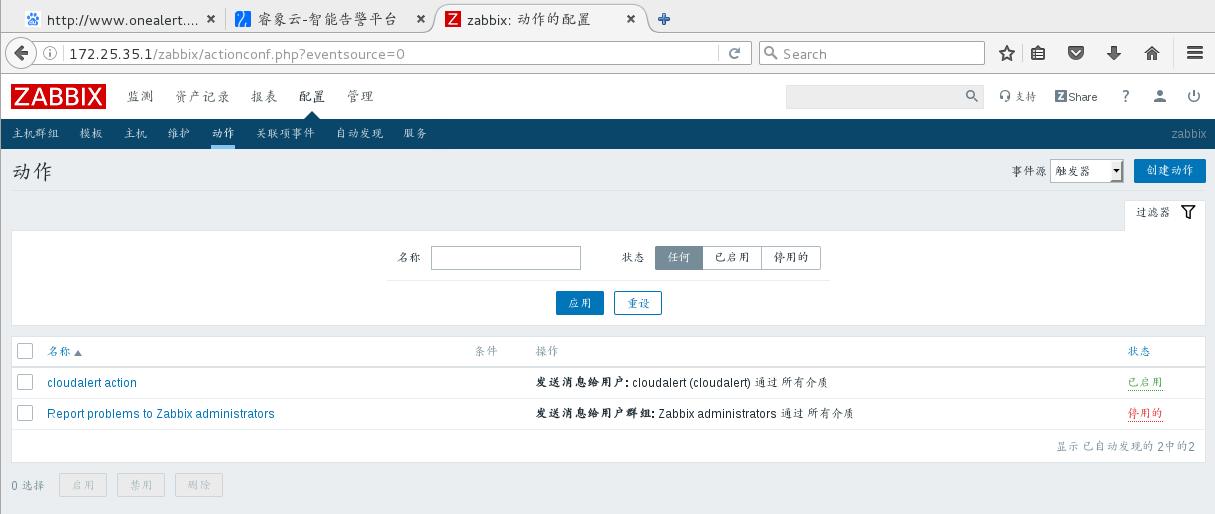Switch to the 服务 submenu
This screenshot has width=1215, height=514.
point(415,133)
